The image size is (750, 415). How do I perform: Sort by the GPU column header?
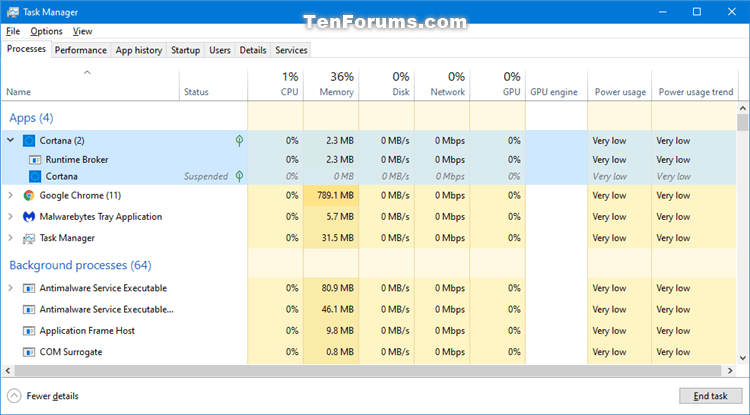(497, 85)
